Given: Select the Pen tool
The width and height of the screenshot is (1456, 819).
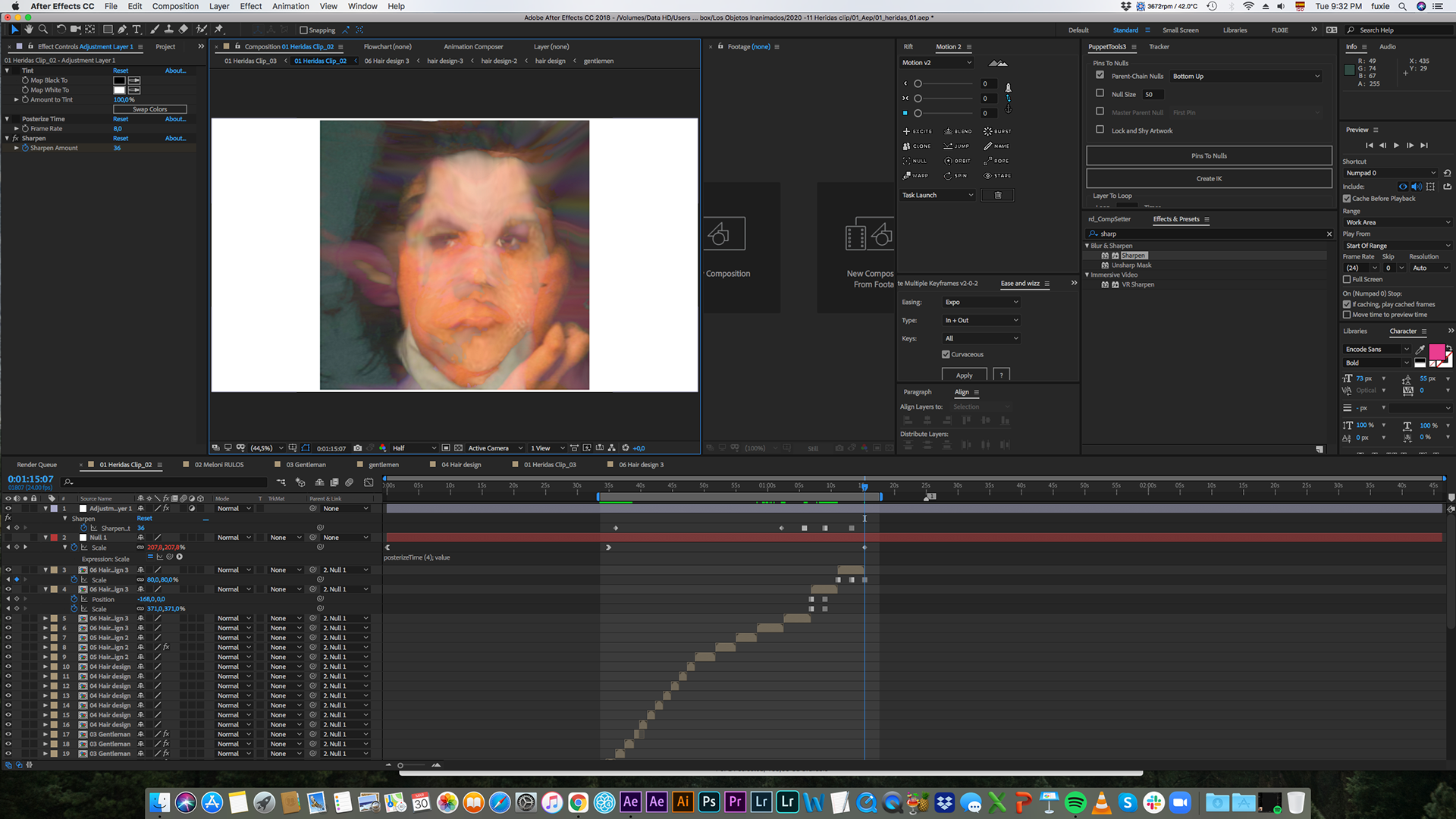Looking at the screenshot, I should click(122, 30).
